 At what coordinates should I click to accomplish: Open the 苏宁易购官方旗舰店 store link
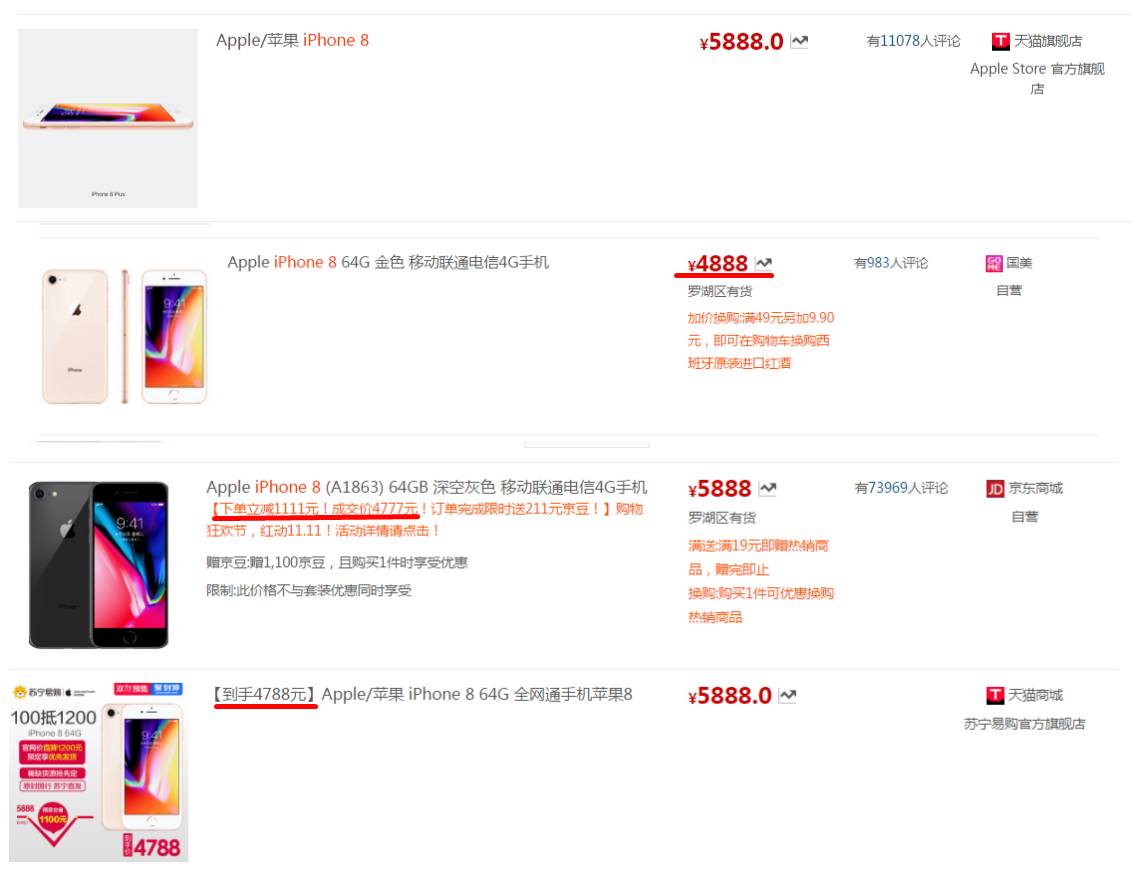click(1024, 723)
